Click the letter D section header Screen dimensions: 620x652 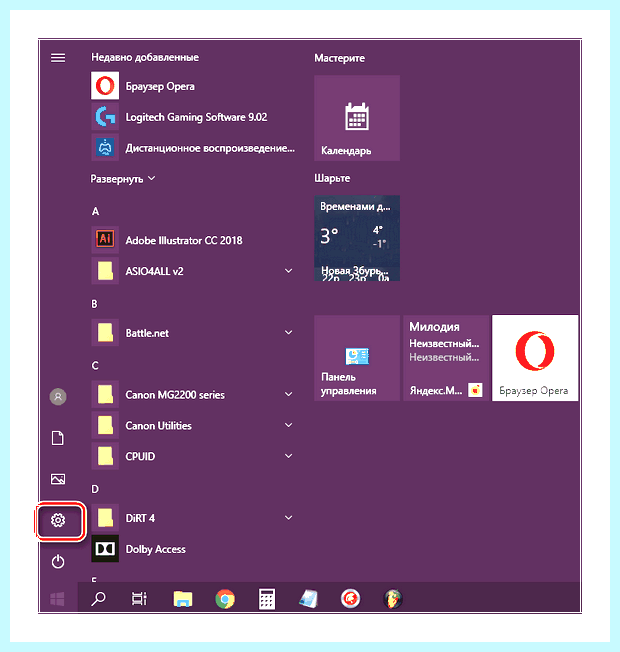[x=95, y=489]
